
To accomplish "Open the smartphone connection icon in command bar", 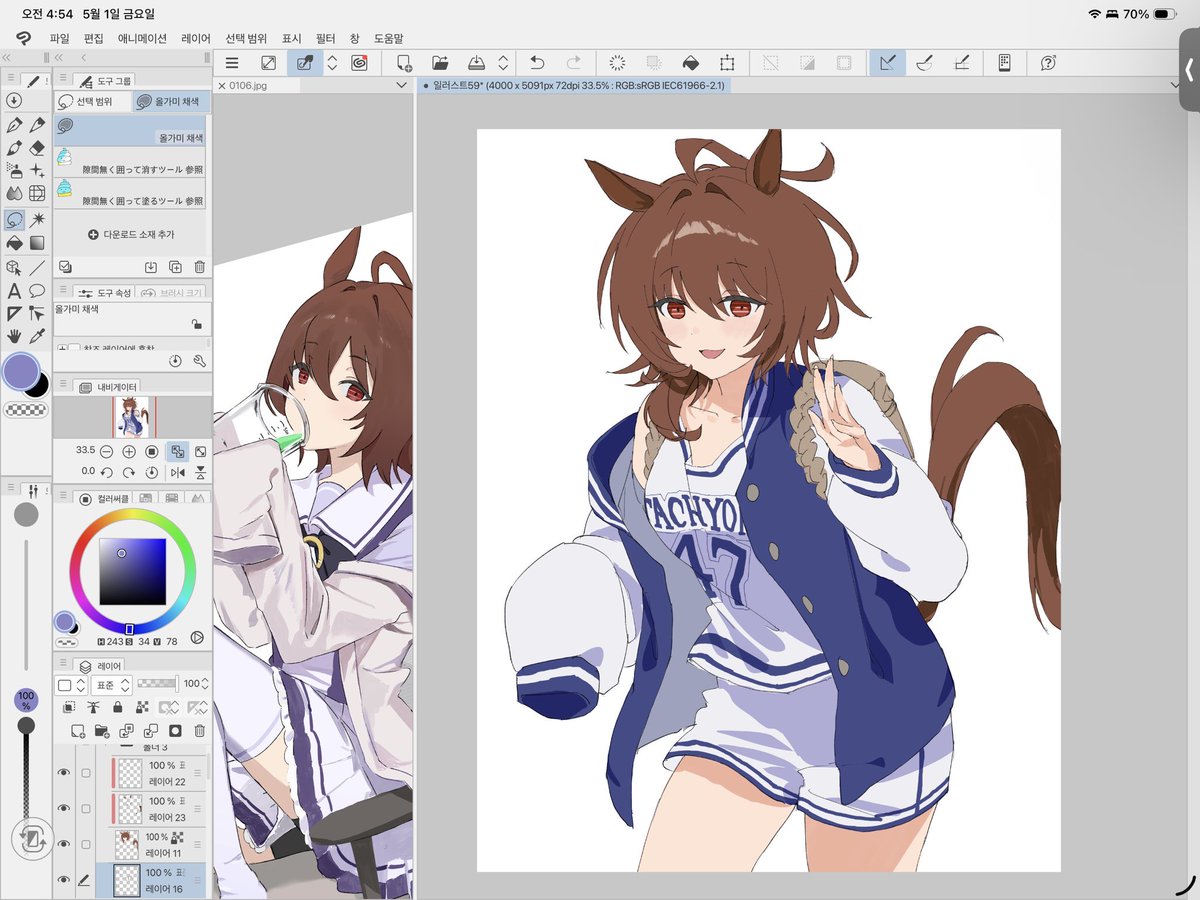I will [1005, 63].
